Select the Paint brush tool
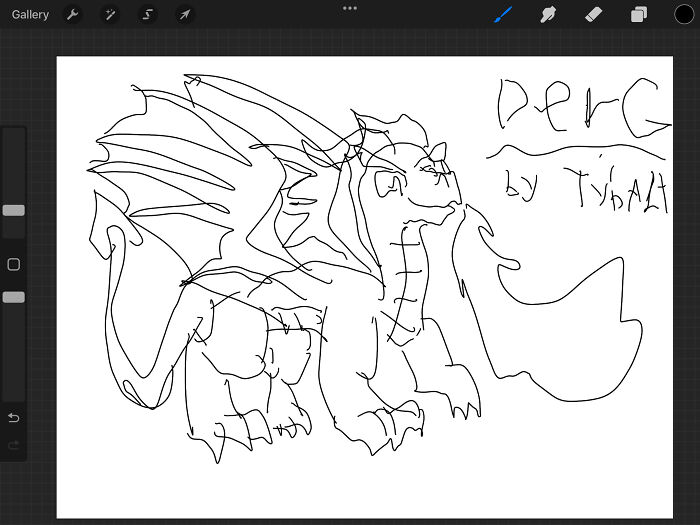This screenshot has height=525, width=700. 504,15
